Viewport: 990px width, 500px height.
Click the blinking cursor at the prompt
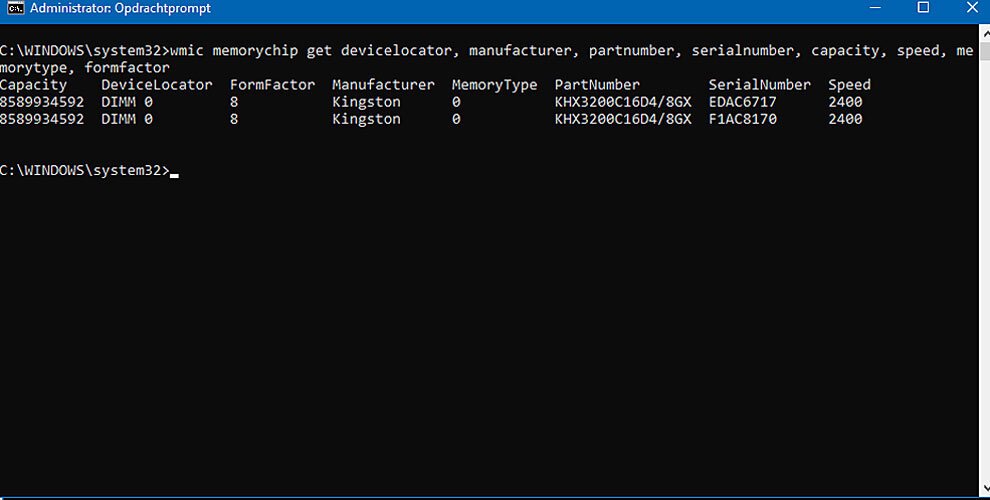coord(174,176)
